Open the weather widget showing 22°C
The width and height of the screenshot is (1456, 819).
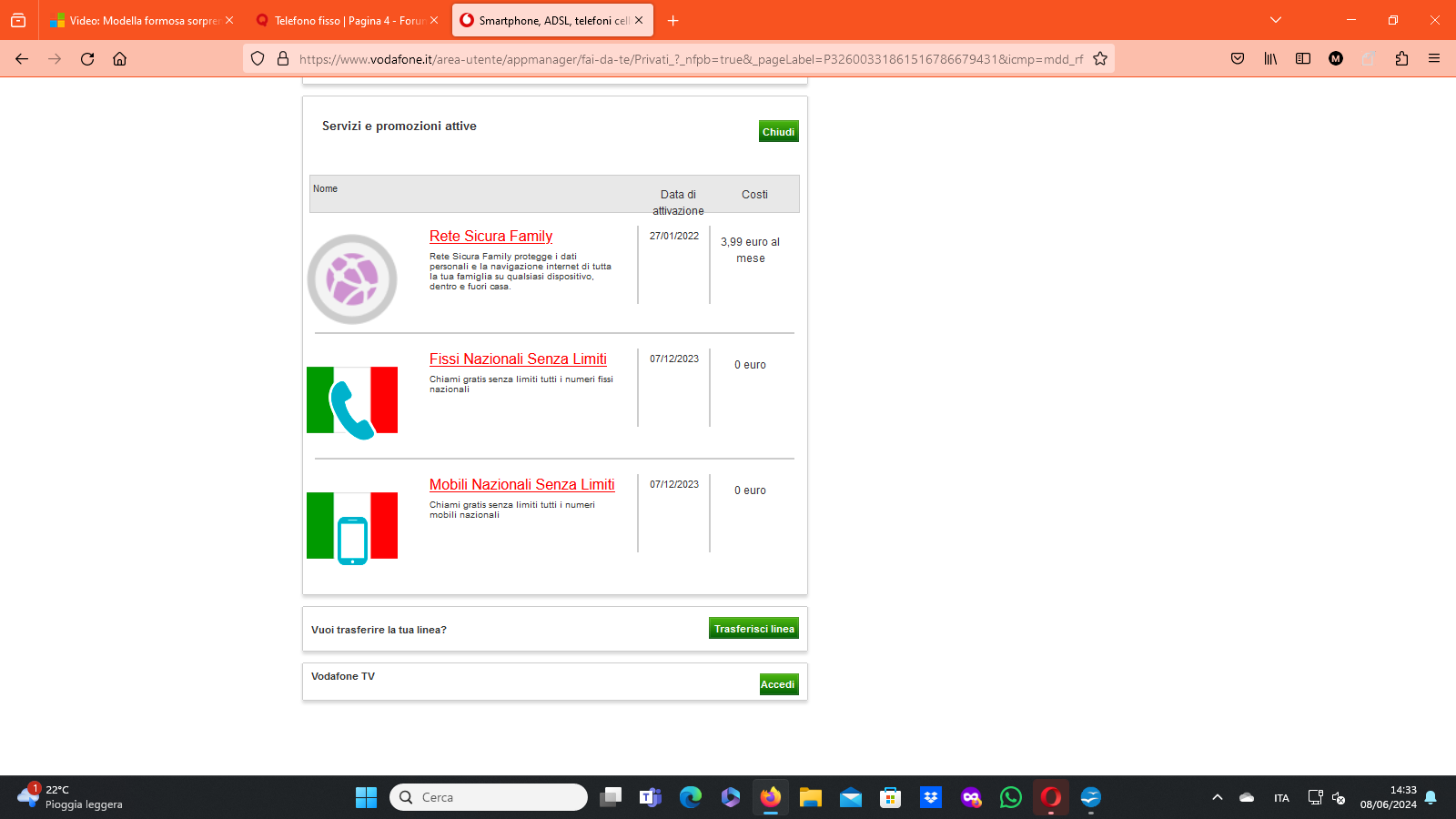point(71,797)
